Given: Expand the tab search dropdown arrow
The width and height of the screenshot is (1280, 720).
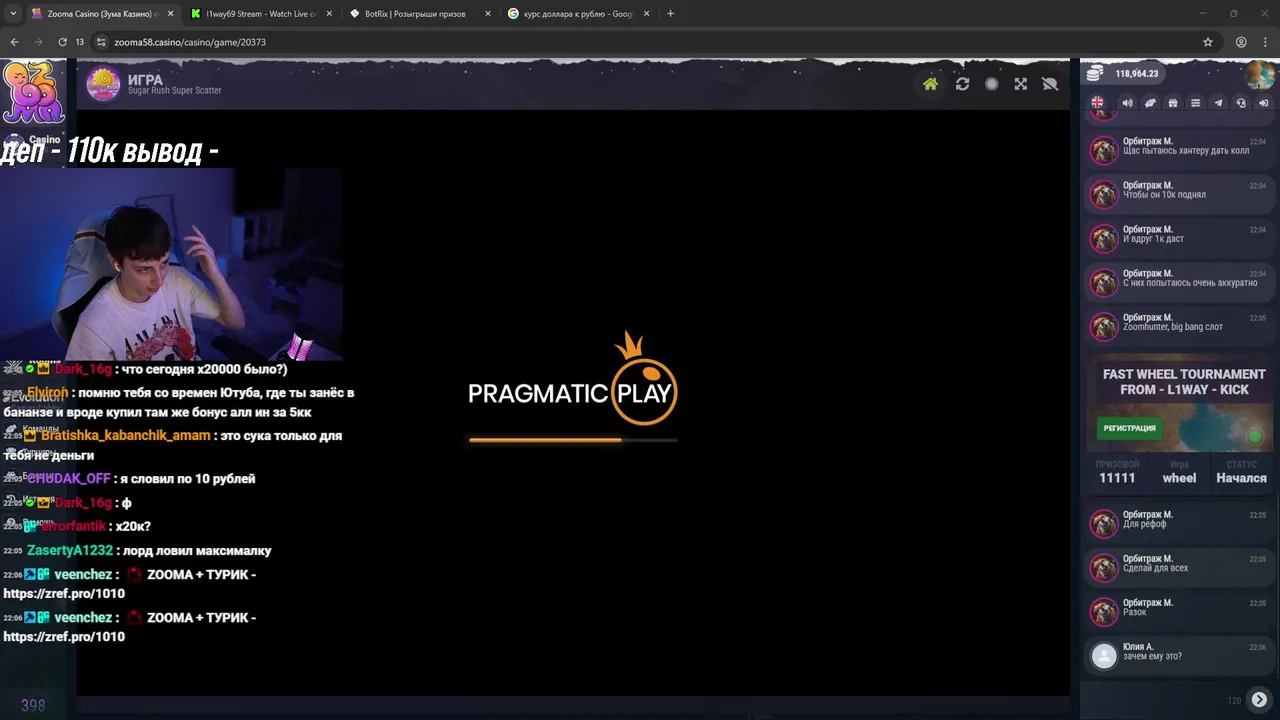Looking at the screenshot, I should (x=13, y=14).
